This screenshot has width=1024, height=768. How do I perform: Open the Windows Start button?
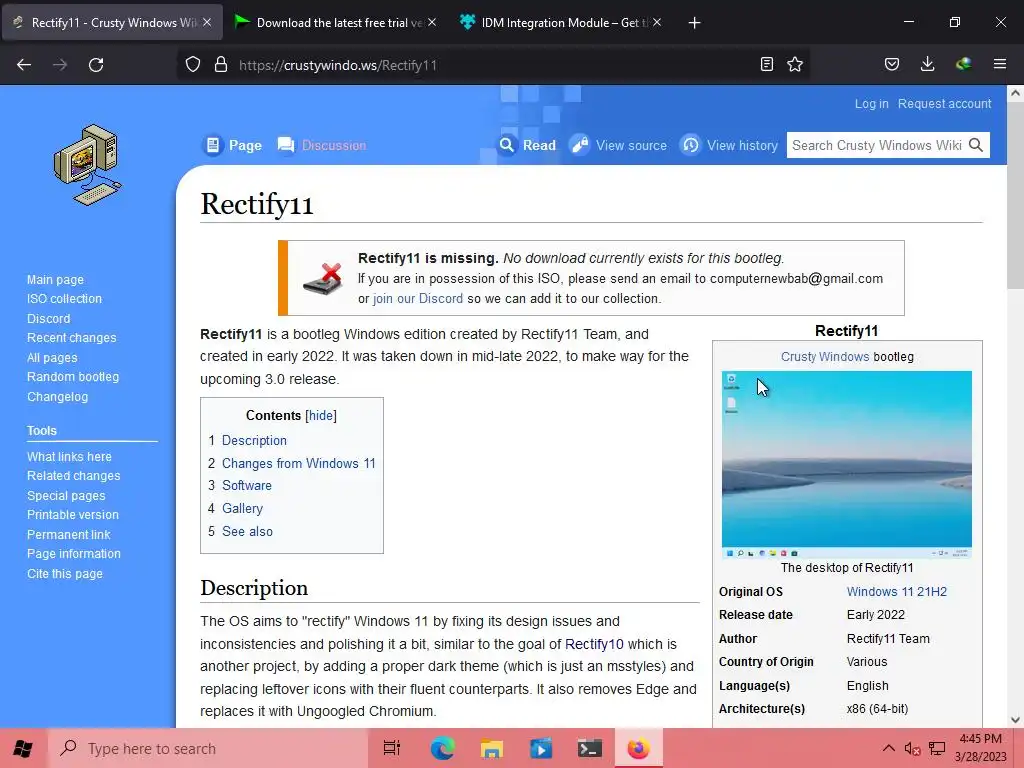tap(24, 748)
